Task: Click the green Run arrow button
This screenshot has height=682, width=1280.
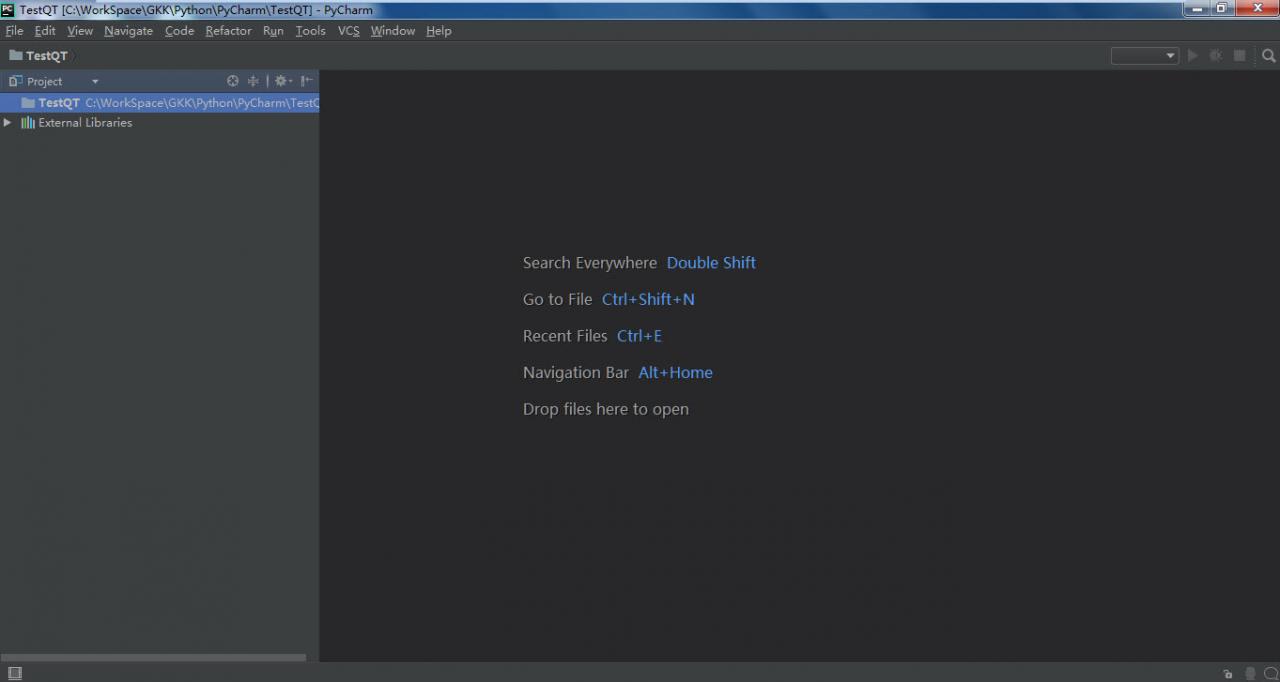Action: click(x=1192, y=56)
